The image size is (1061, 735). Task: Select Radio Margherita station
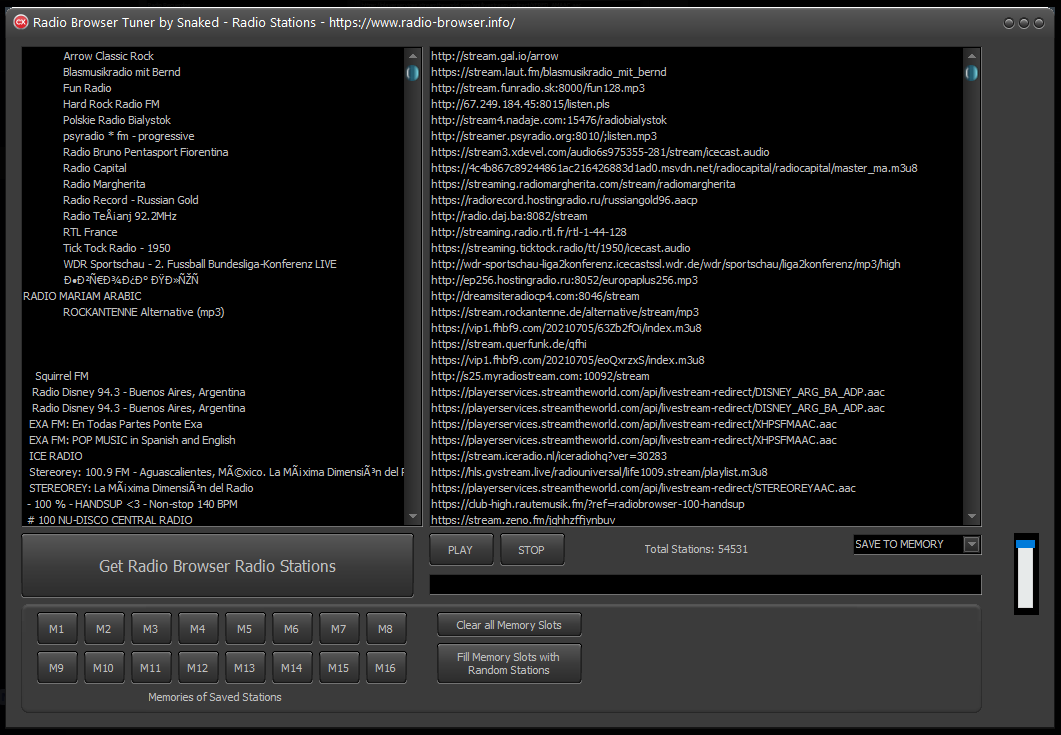104,184
